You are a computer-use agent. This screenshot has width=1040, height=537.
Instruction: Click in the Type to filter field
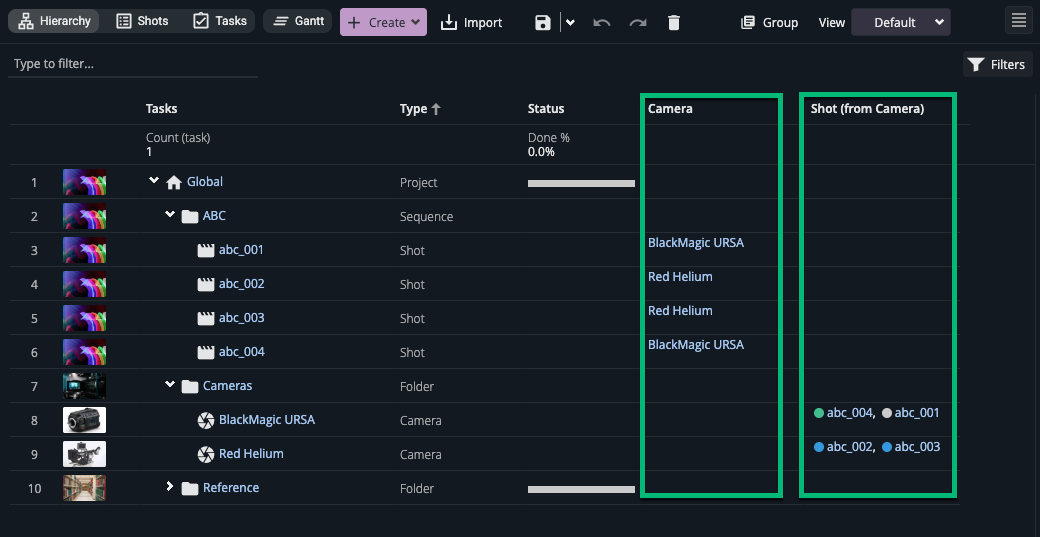pos(133,64)
